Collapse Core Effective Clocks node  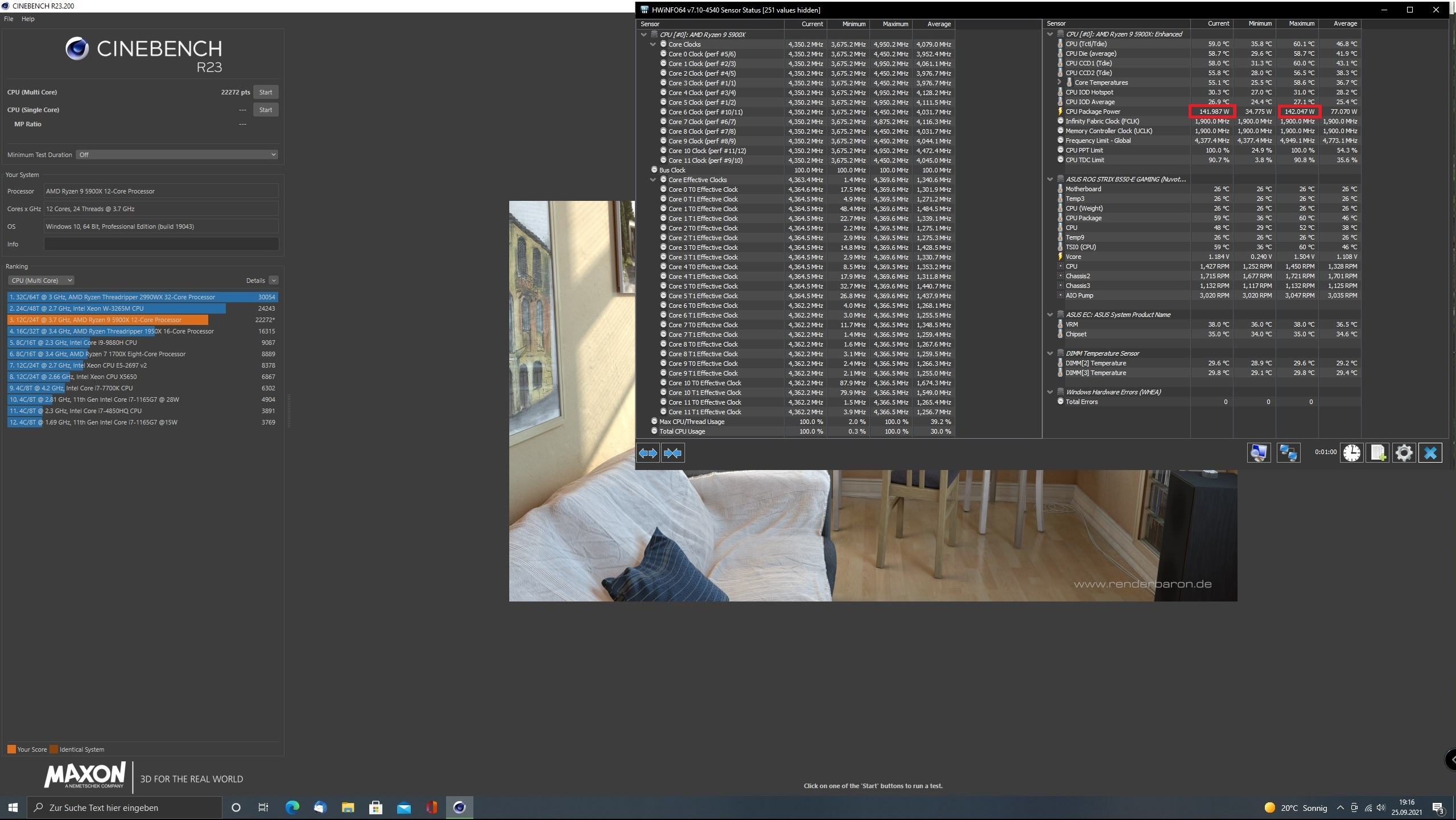(653, 180)
